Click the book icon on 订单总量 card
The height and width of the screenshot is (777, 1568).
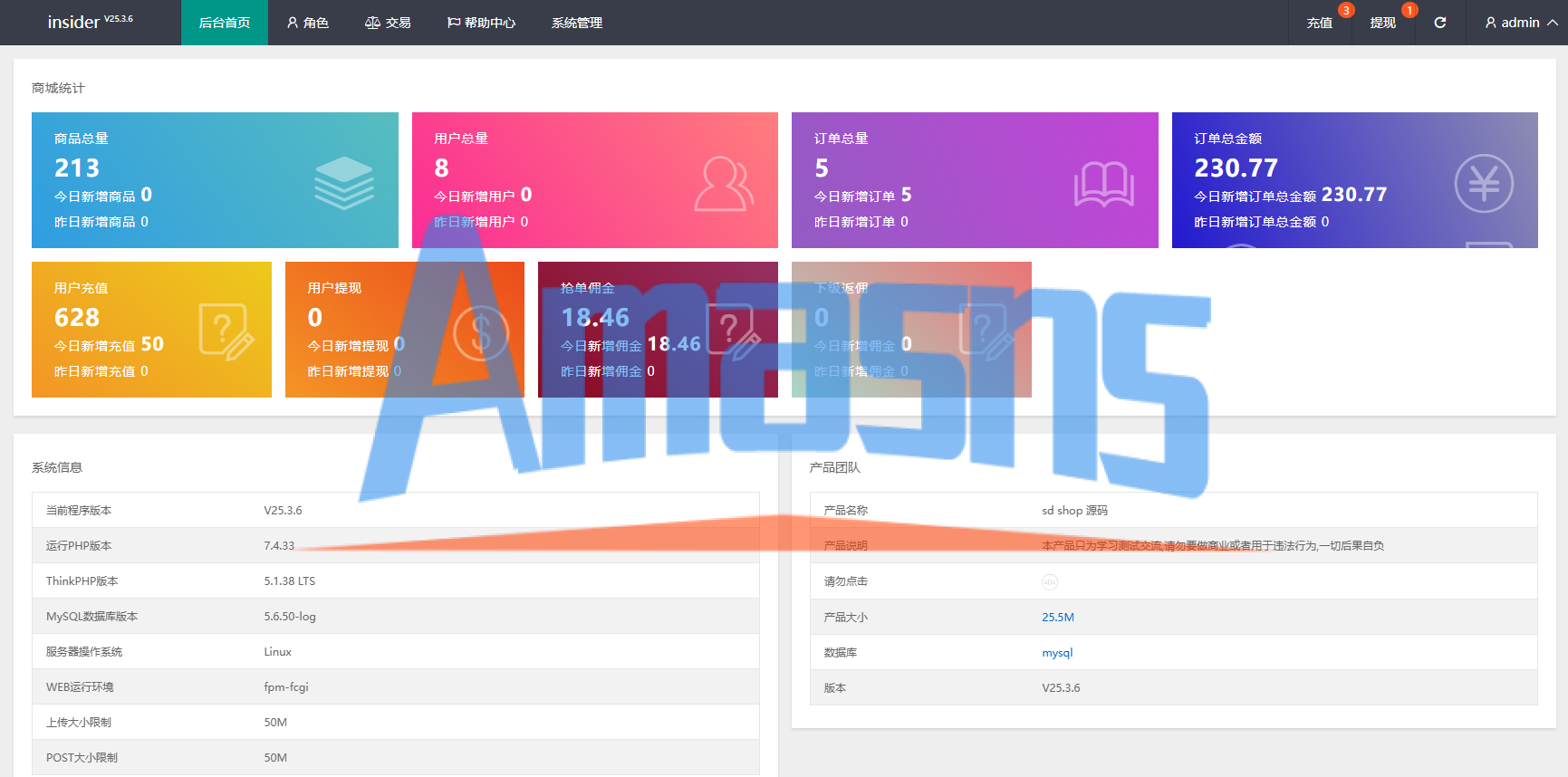1104,184
